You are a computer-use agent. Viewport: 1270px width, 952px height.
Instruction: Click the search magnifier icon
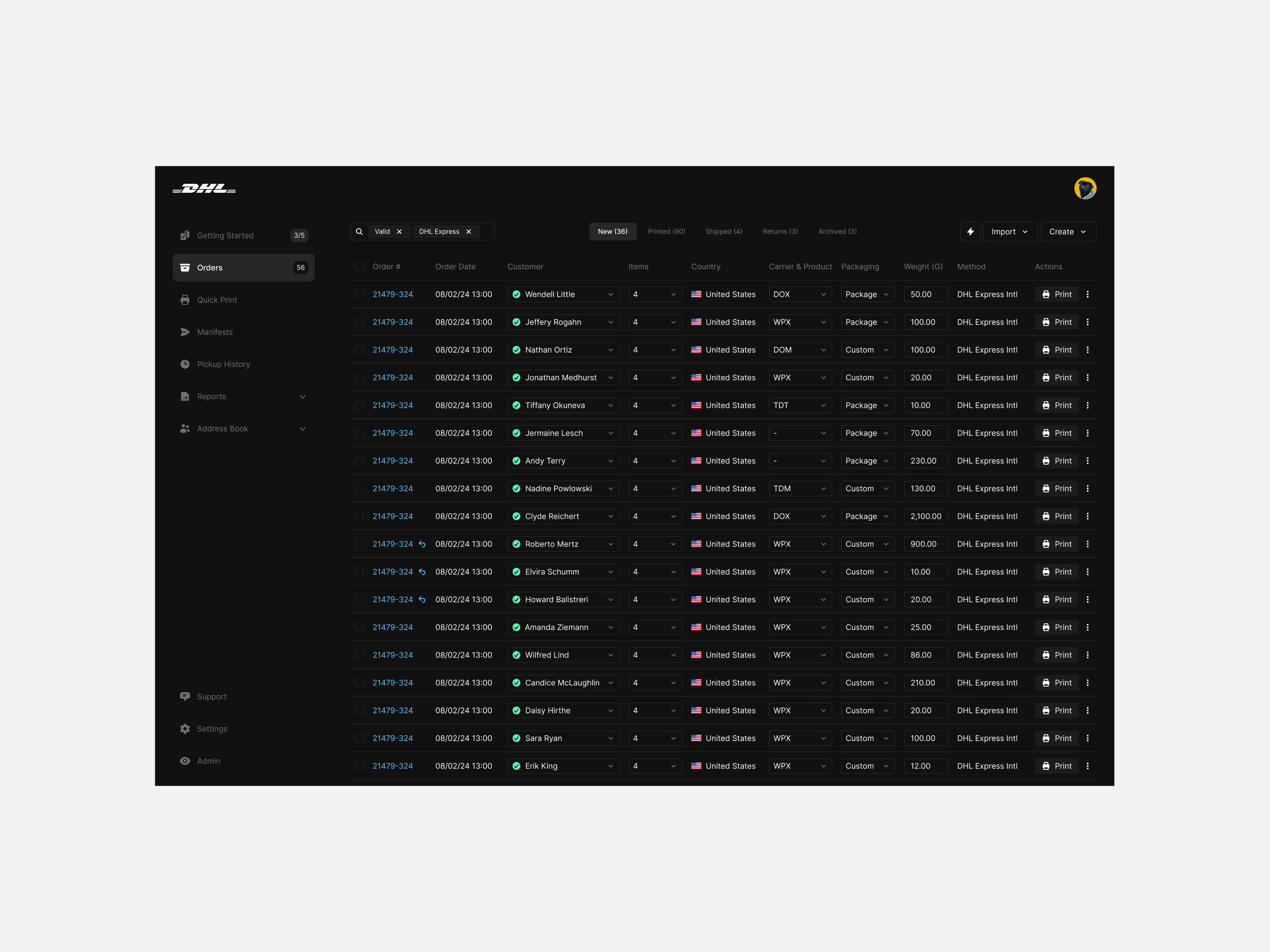(x=359, y=231)
